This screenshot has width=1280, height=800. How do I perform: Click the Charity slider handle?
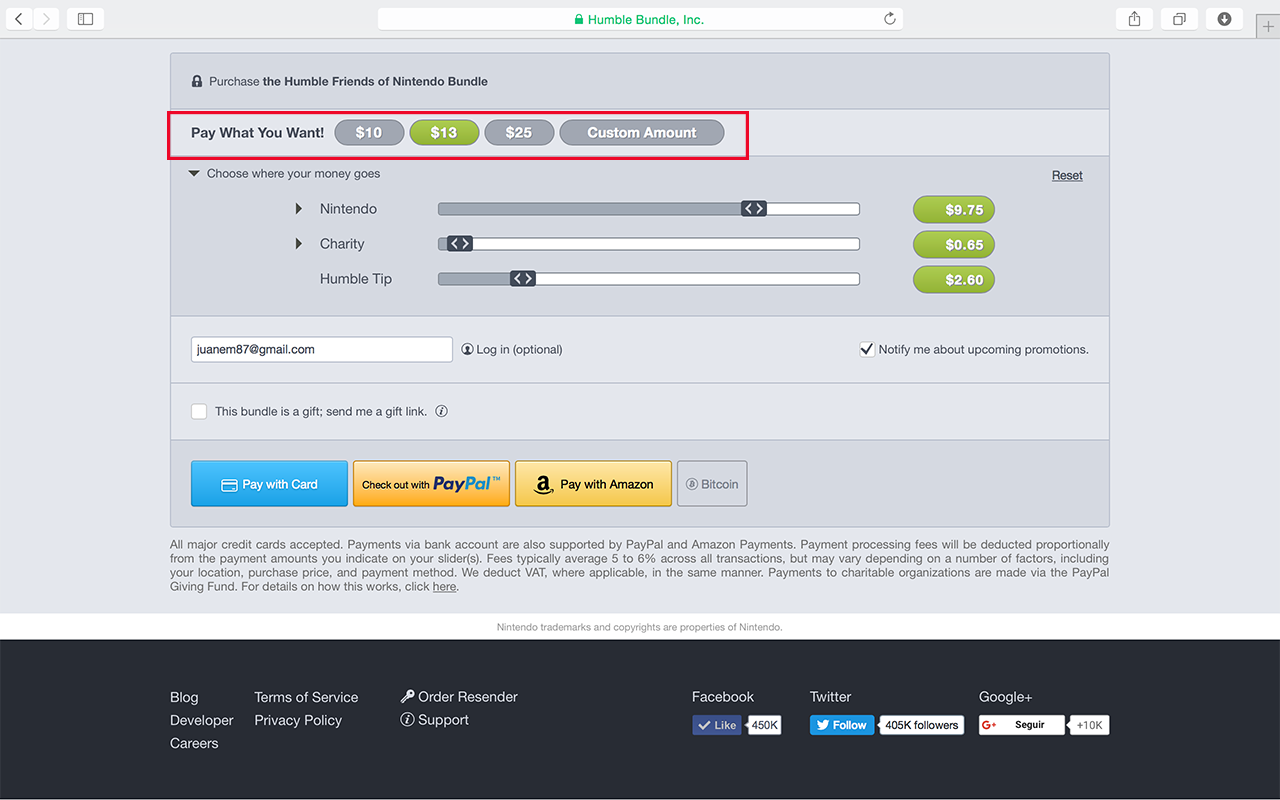coord(459,244)
